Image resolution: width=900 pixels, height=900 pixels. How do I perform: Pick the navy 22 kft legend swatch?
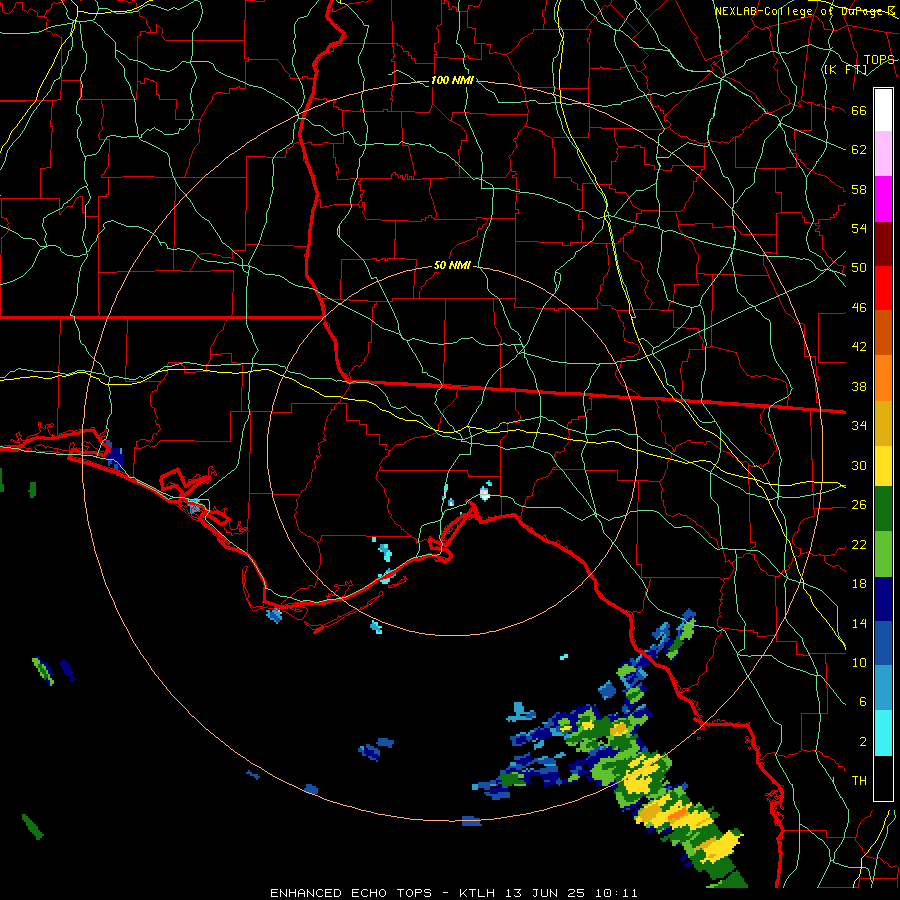[883, 599]
